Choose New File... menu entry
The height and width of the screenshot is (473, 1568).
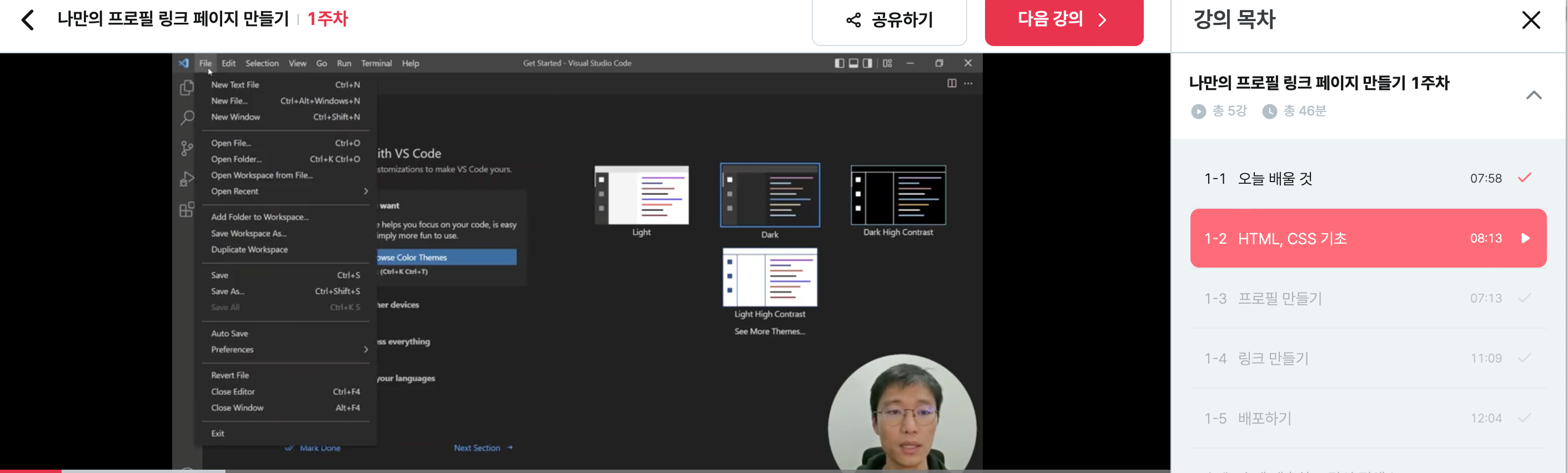point(285,101)
